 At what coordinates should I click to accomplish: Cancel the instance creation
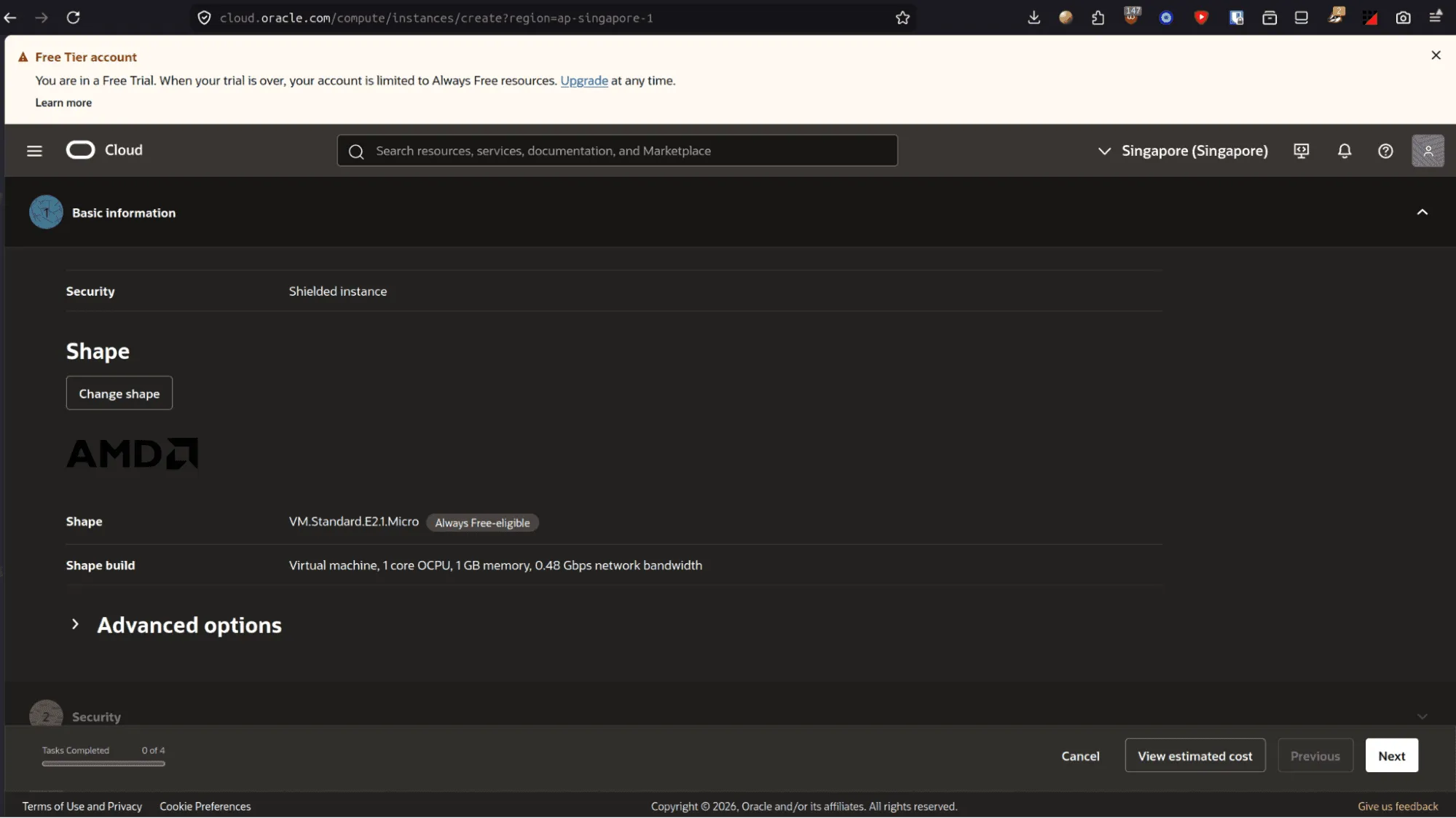pyautogui.click(x=1080, y=756)
